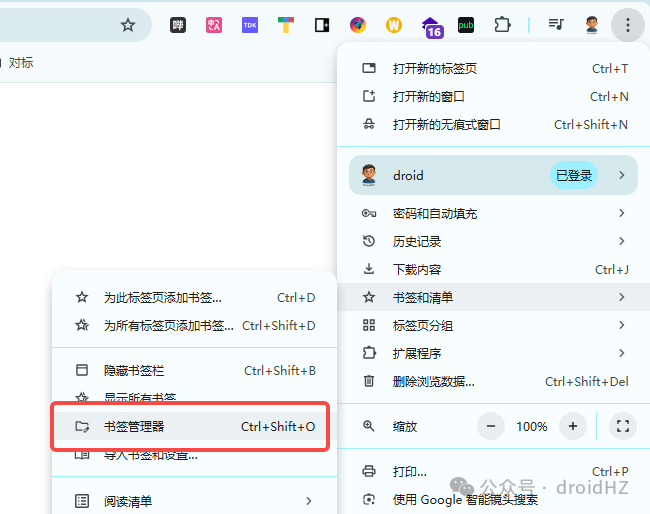Toggle 隐藏书签栏 option
Image resolution: width=650 pixels, height=514 pixels.
(x=195, y=371)
